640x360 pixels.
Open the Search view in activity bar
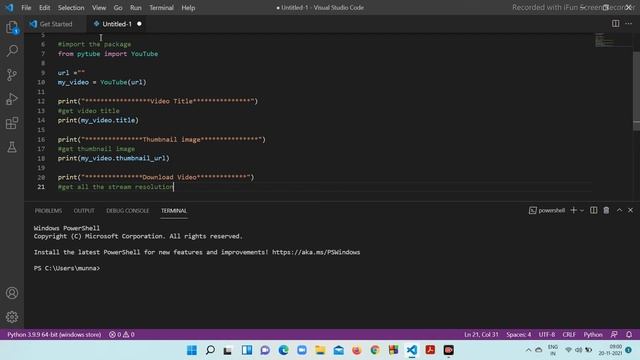[12, 51]
